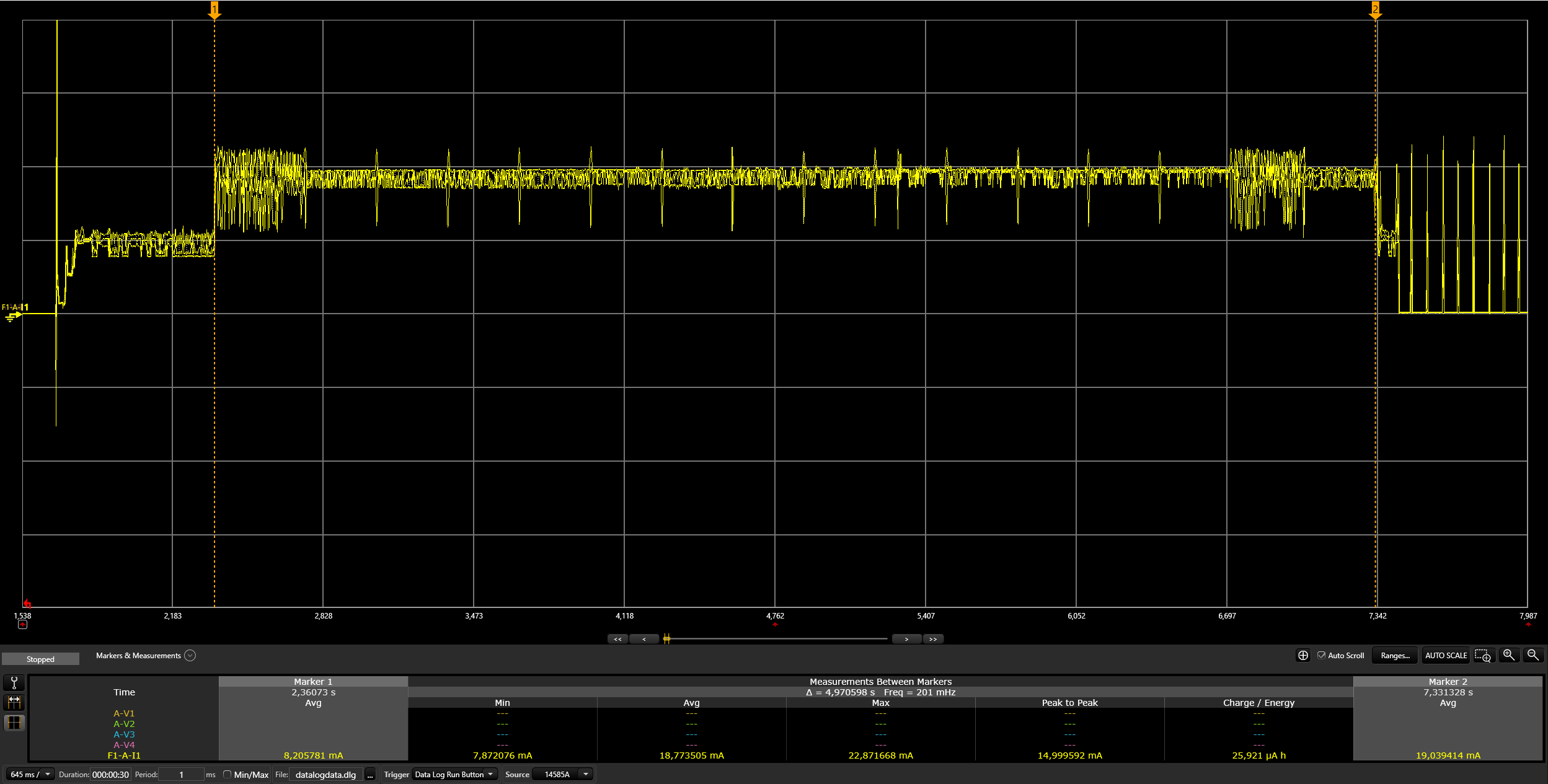Viewport: 1548px width, 784px height.
Task: Open the Ranges... dialog
Action: click(1395, 655)
